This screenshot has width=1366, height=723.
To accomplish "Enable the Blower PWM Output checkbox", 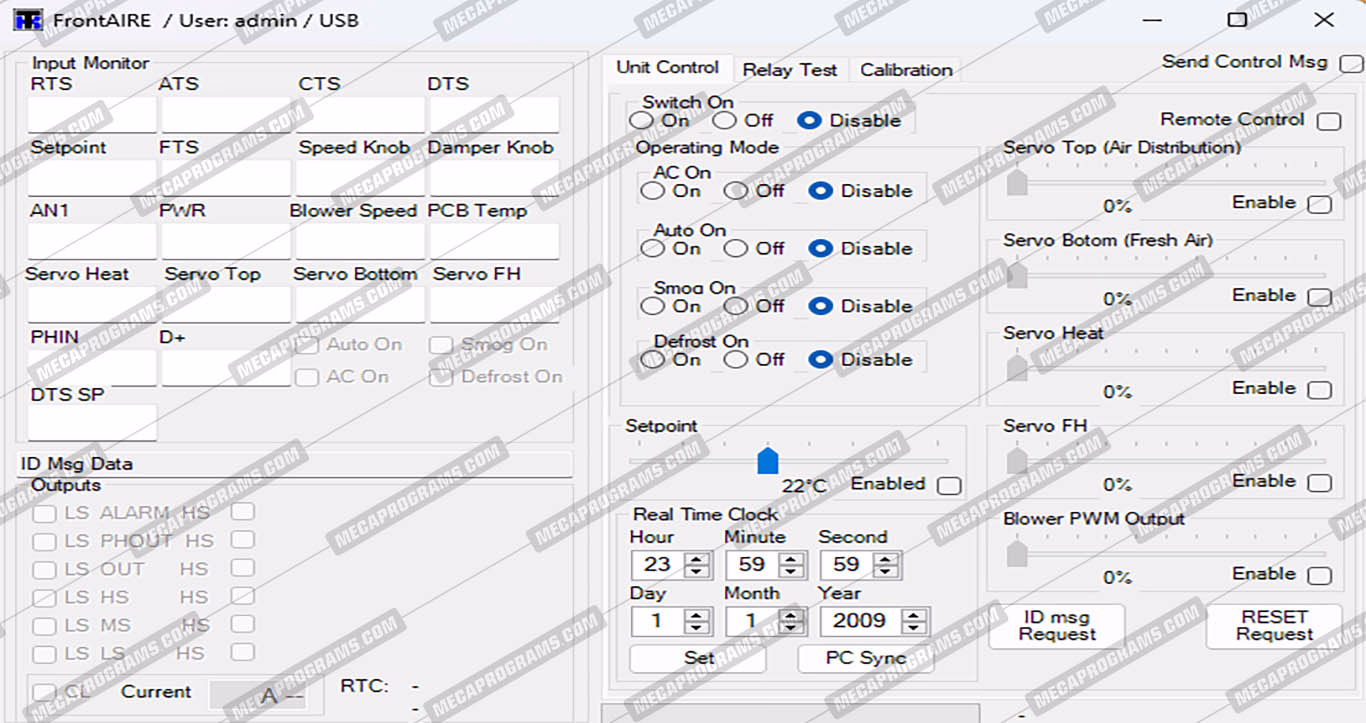I will tap(1319, 575).
